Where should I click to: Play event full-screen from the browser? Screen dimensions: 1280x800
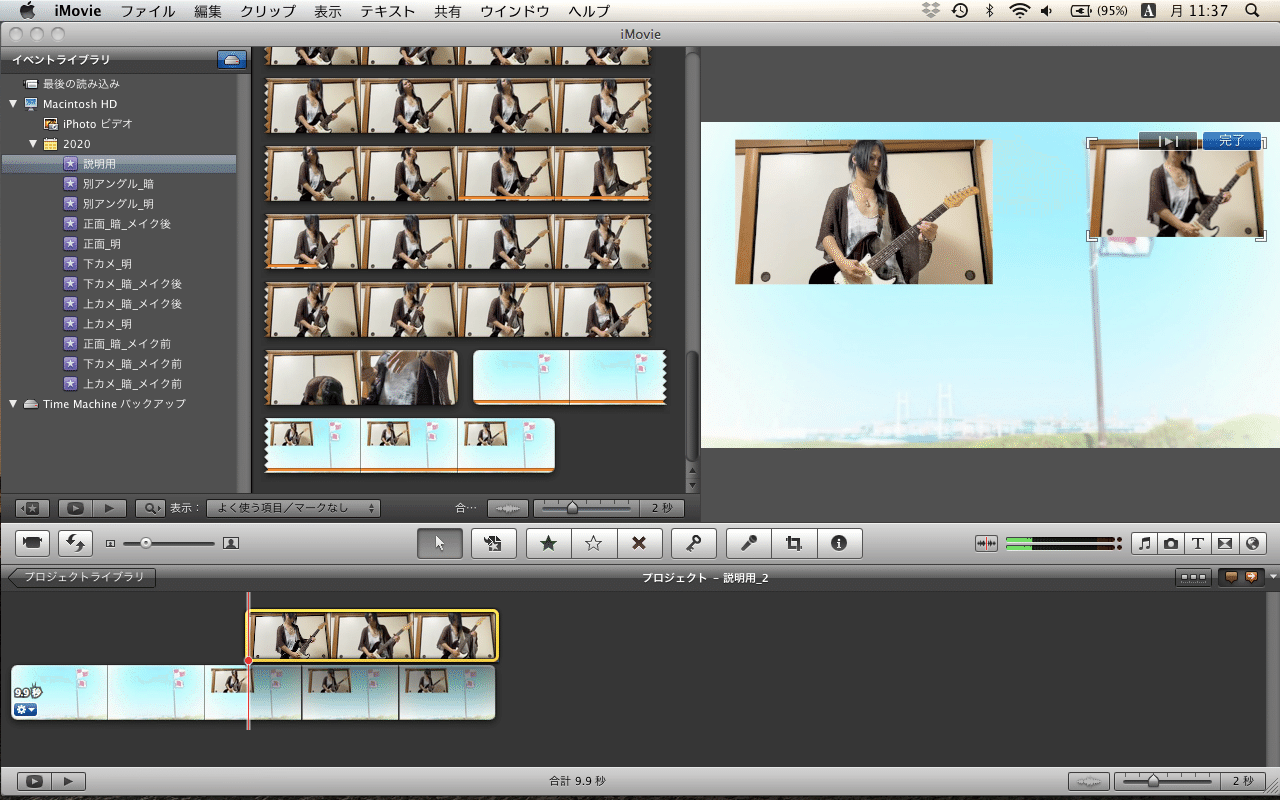[x=75, y=508]
